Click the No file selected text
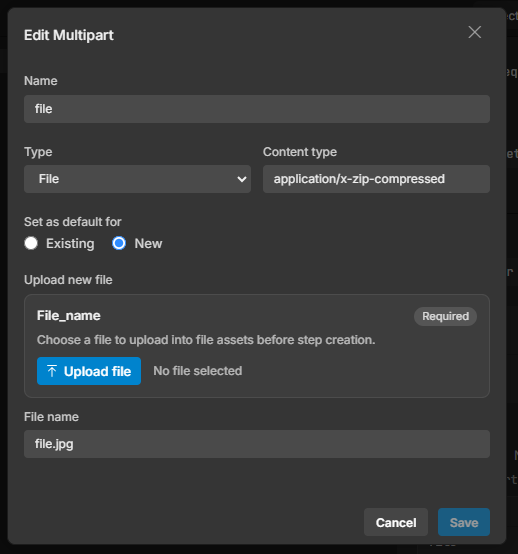This screenshot has width=518, height=554. pos(198,371)
